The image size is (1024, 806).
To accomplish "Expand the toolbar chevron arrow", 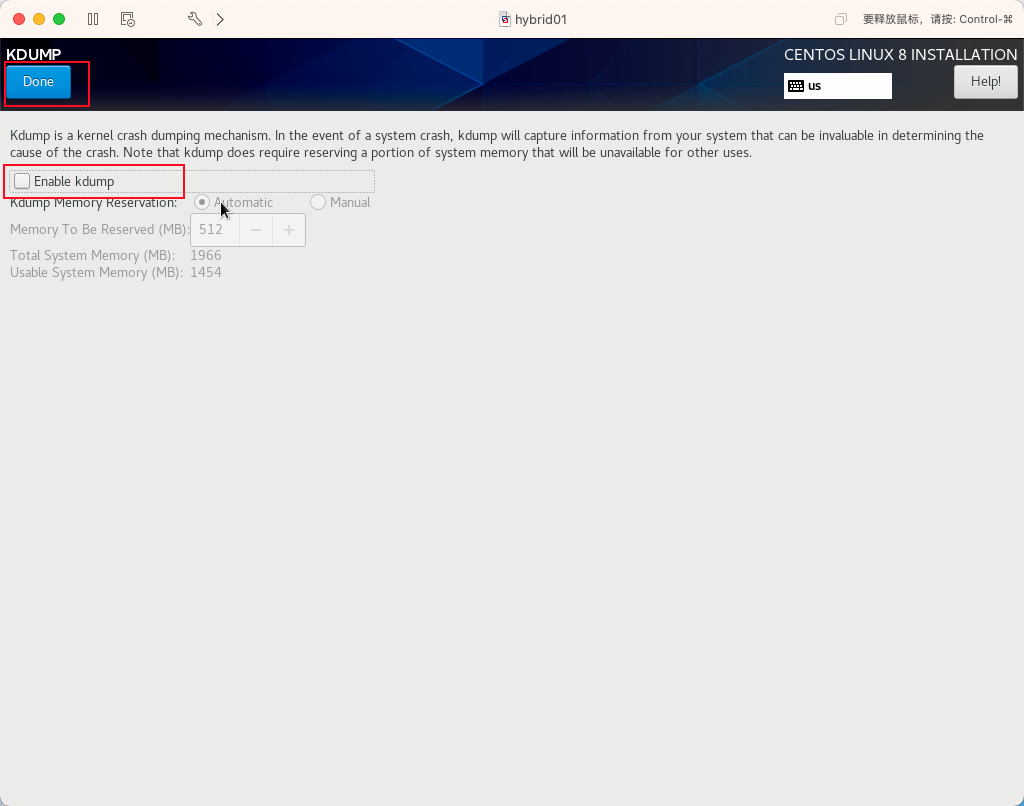I will click(220, 19).
